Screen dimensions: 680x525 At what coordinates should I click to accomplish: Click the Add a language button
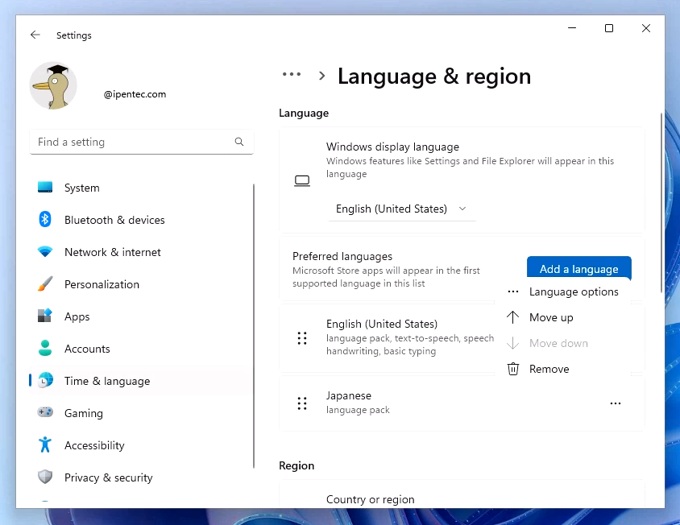[x=579, y=268]
